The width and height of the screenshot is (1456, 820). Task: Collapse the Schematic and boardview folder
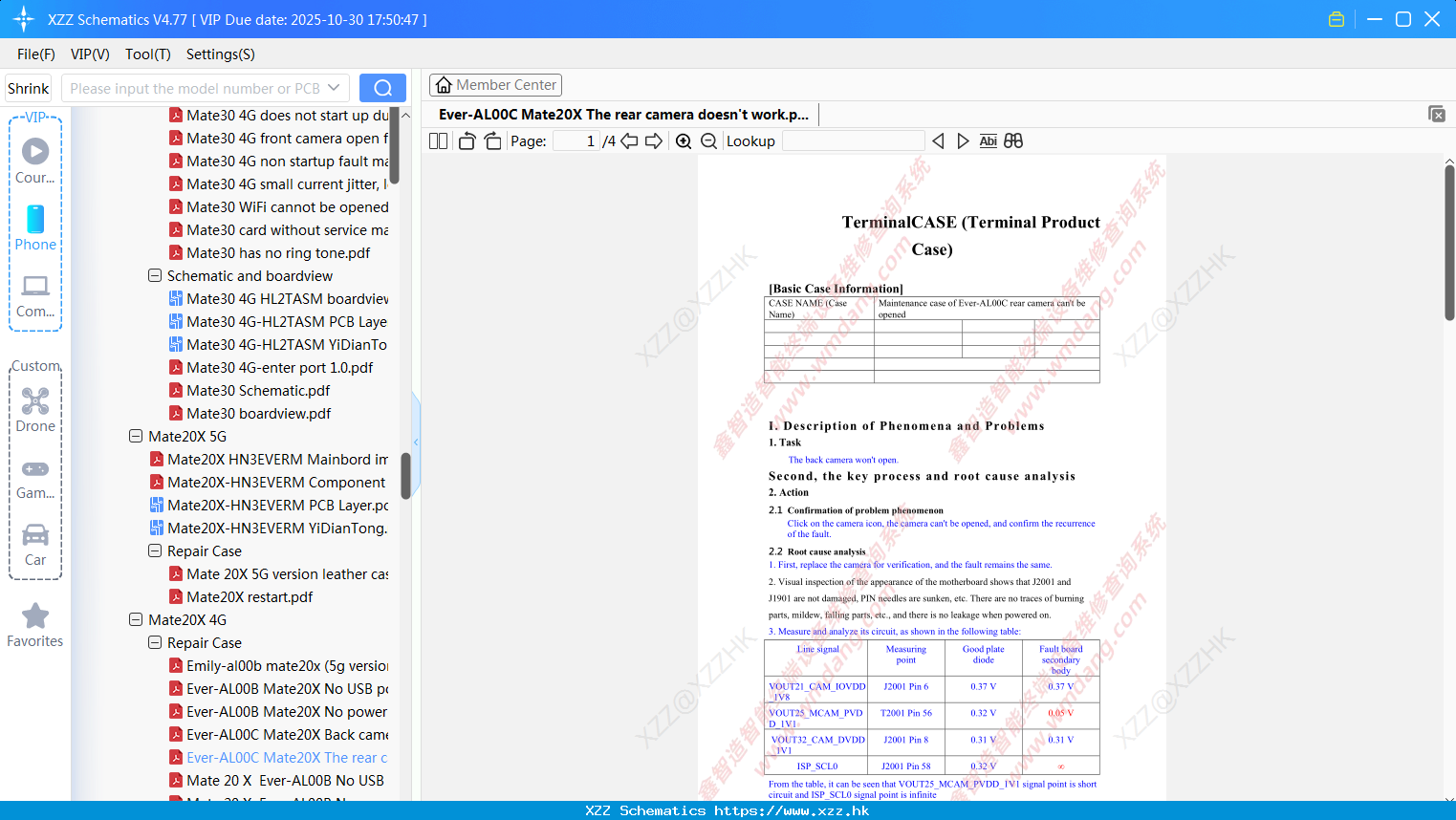pos(155,275)
